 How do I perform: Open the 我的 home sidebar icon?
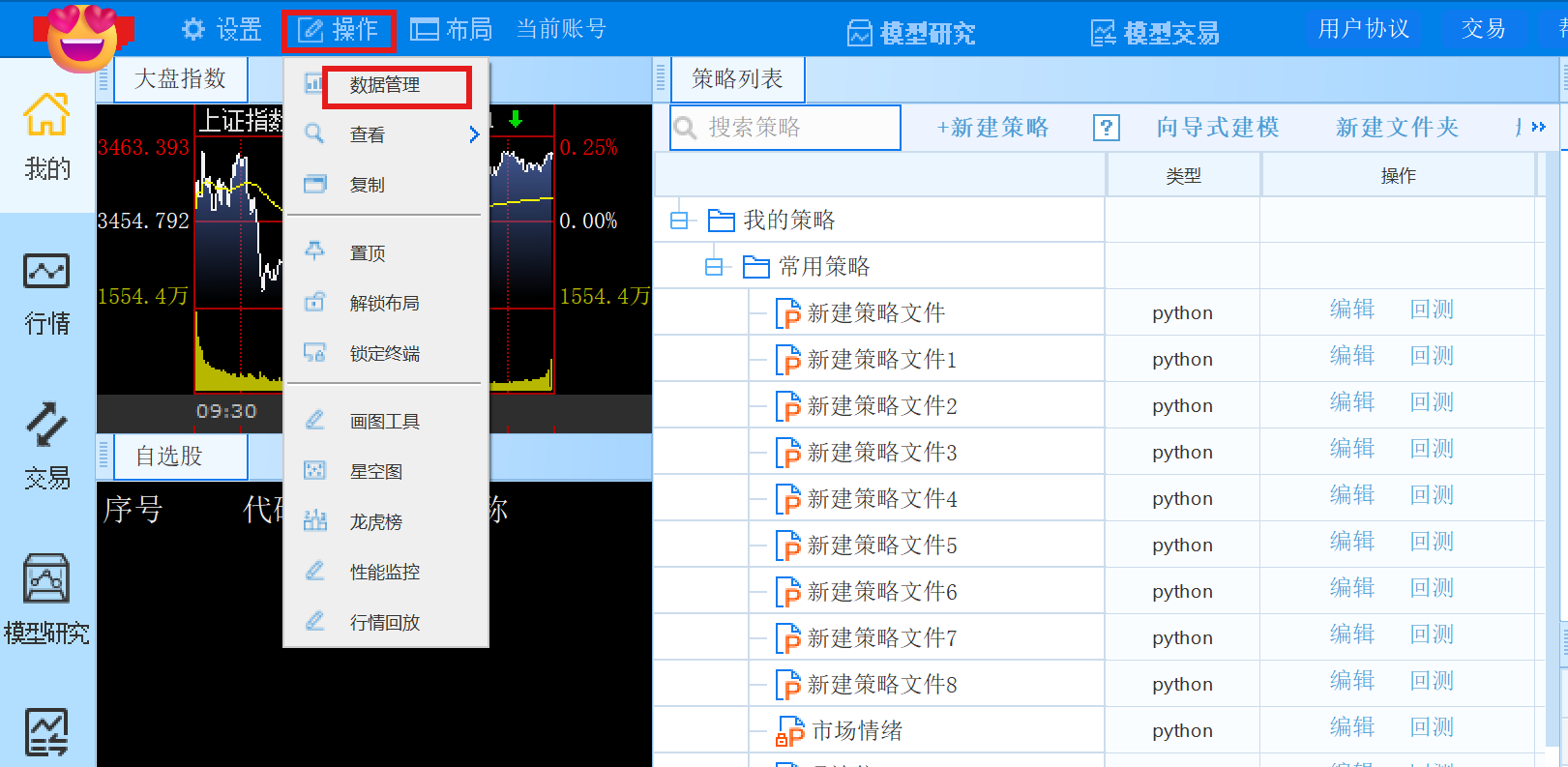click(46, 135)
